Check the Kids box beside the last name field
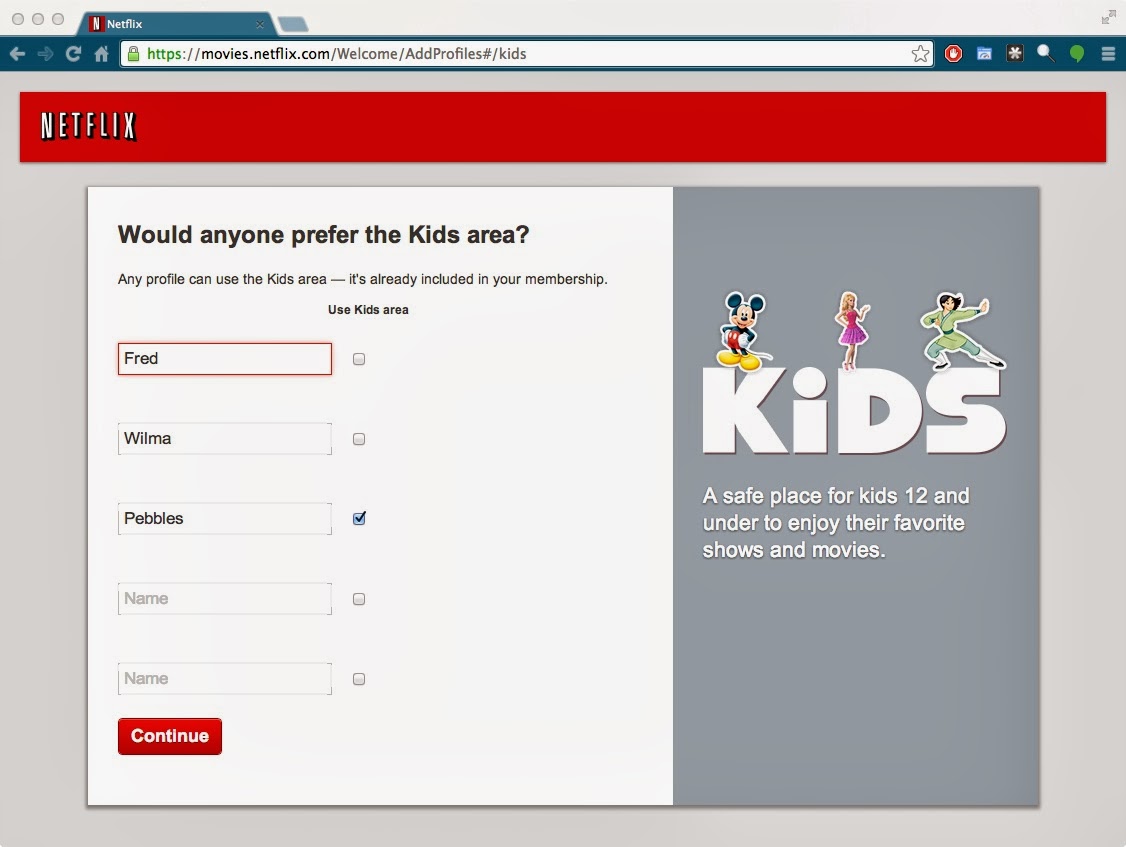 pyautogui.click(x=359, y=679)
